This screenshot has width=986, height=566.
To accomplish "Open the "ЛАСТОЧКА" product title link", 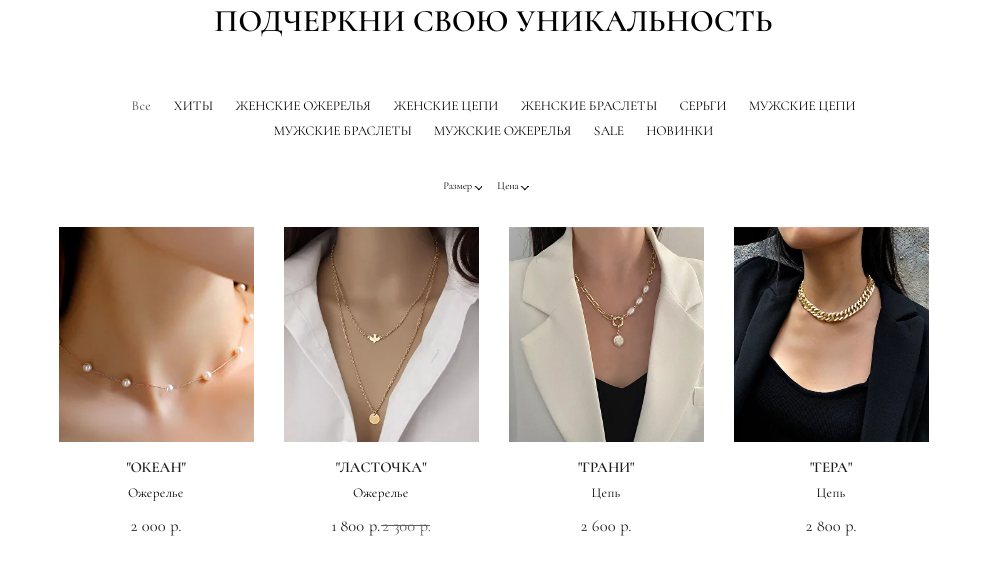I will (381, 467).
